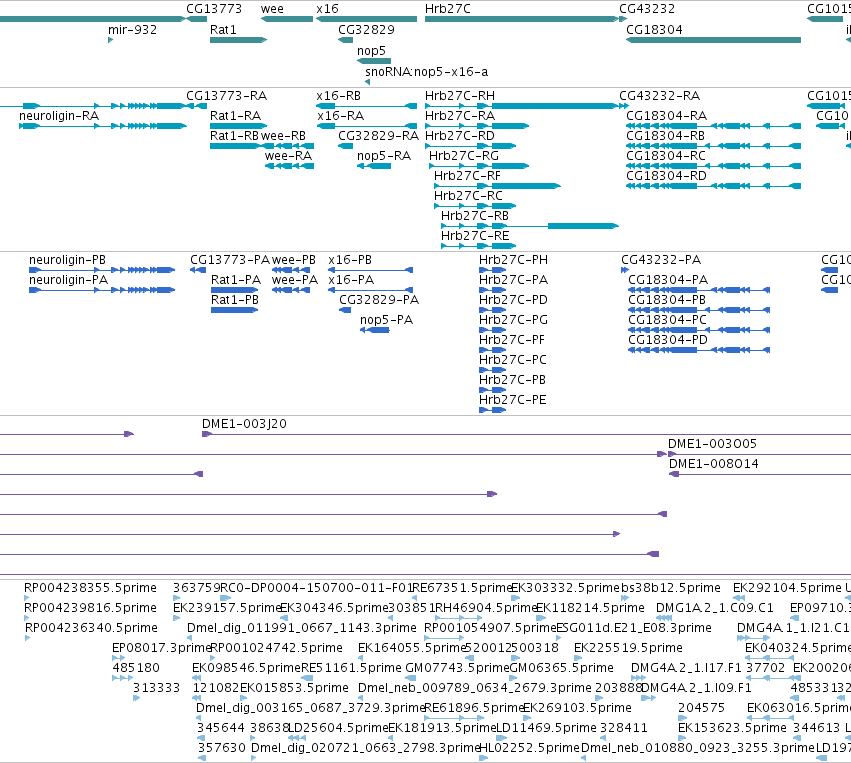Click the nop5 gene label
Screen dimensions: 851x763
pyautogui.click(x=371, y=50)
